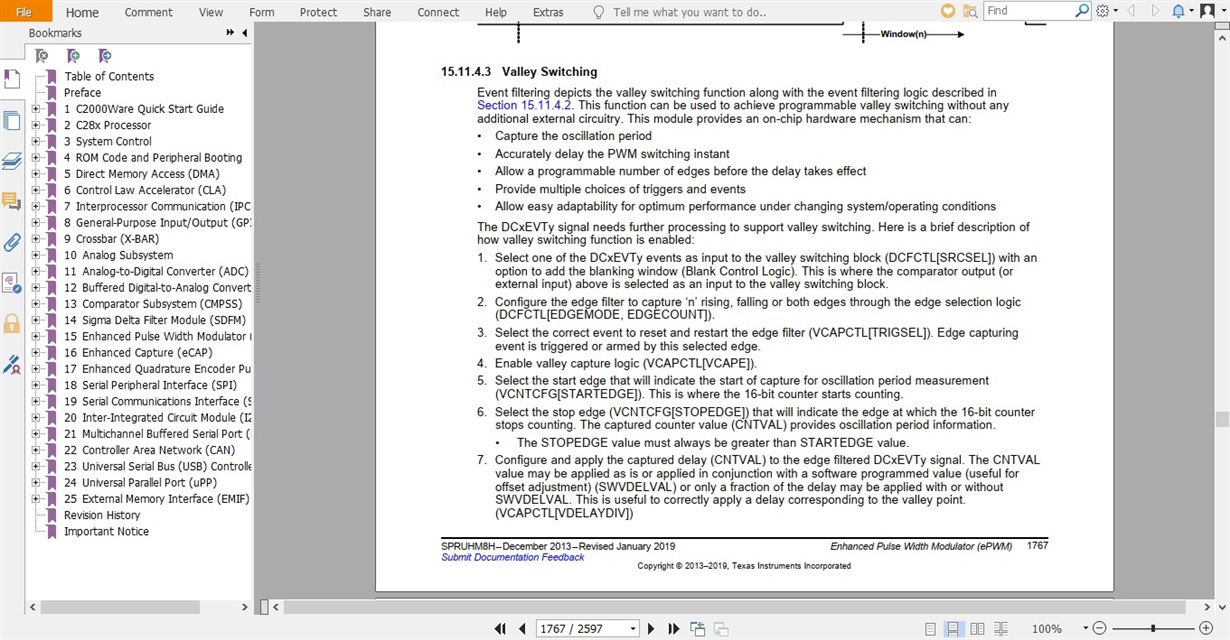1230x640 pixels.
Task: Open the page number dropdown arrow
Action: pyautogui.click(x=631, y=628)
